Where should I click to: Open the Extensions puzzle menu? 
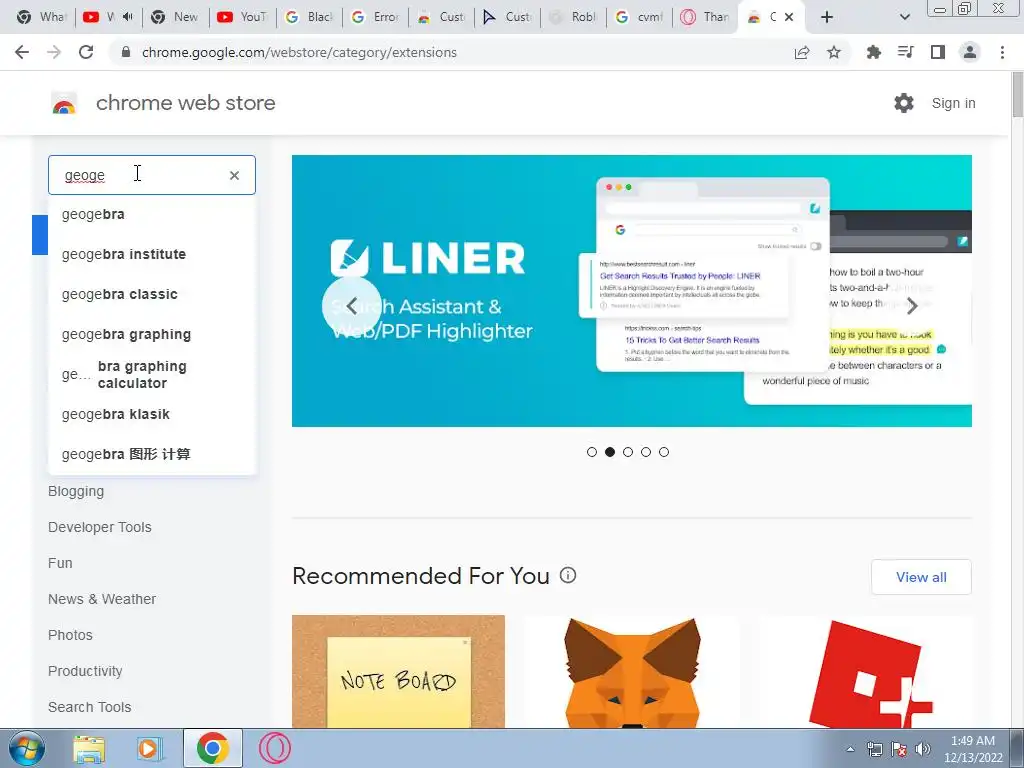point(873,52)
